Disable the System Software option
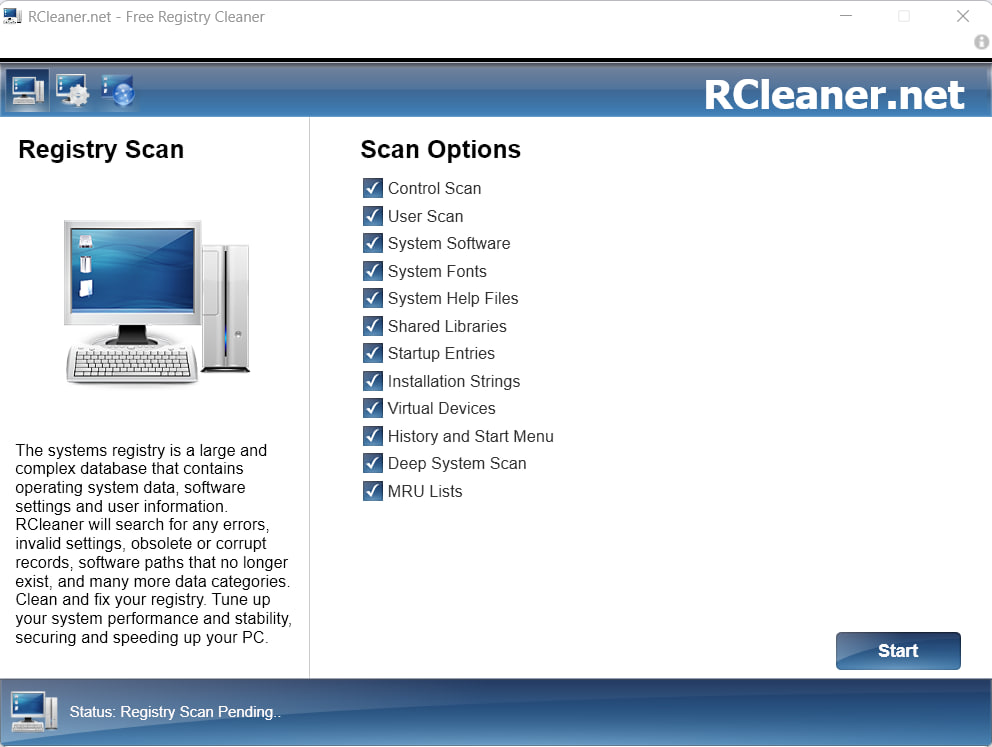The height and width of the screenshot is (747, 992). pos(373,243)
